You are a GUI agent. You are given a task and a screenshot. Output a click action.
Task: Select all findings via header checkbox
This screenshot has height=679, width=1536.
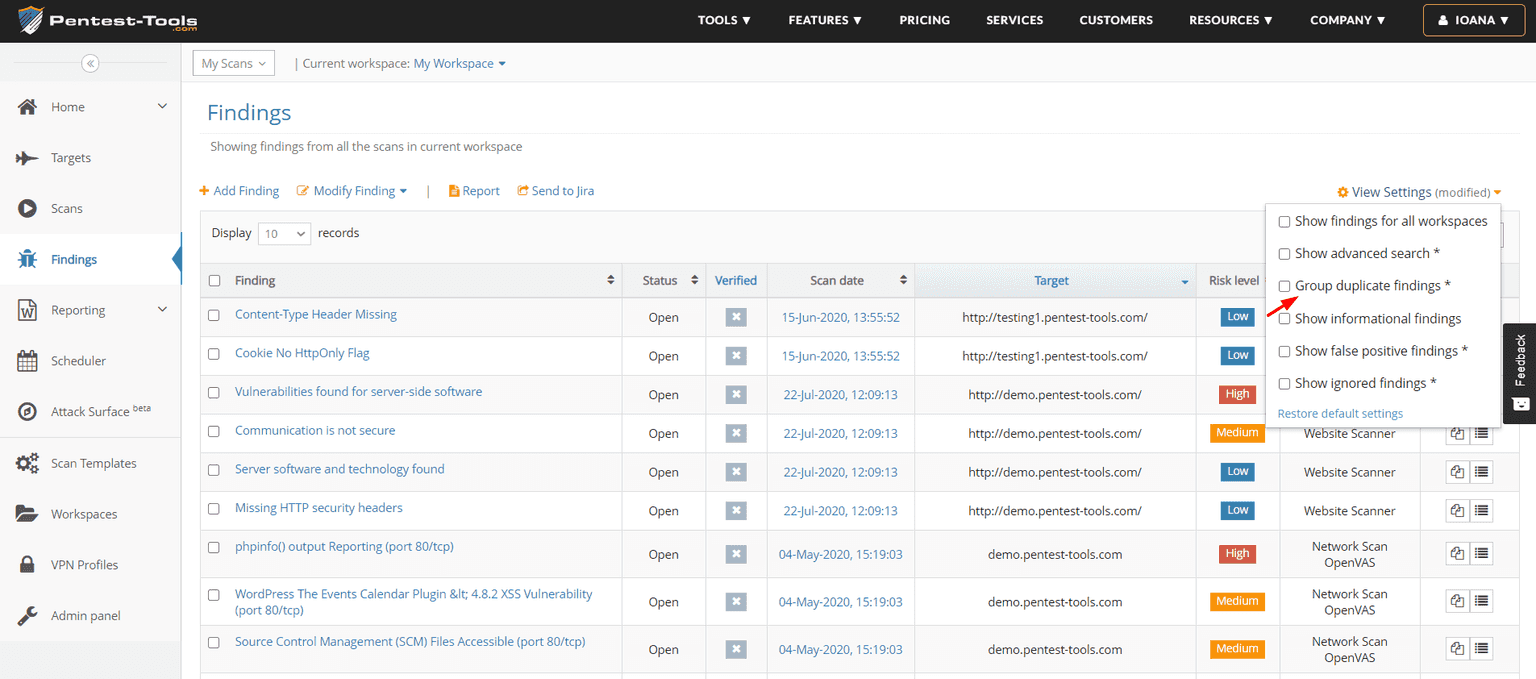point(214,280)
